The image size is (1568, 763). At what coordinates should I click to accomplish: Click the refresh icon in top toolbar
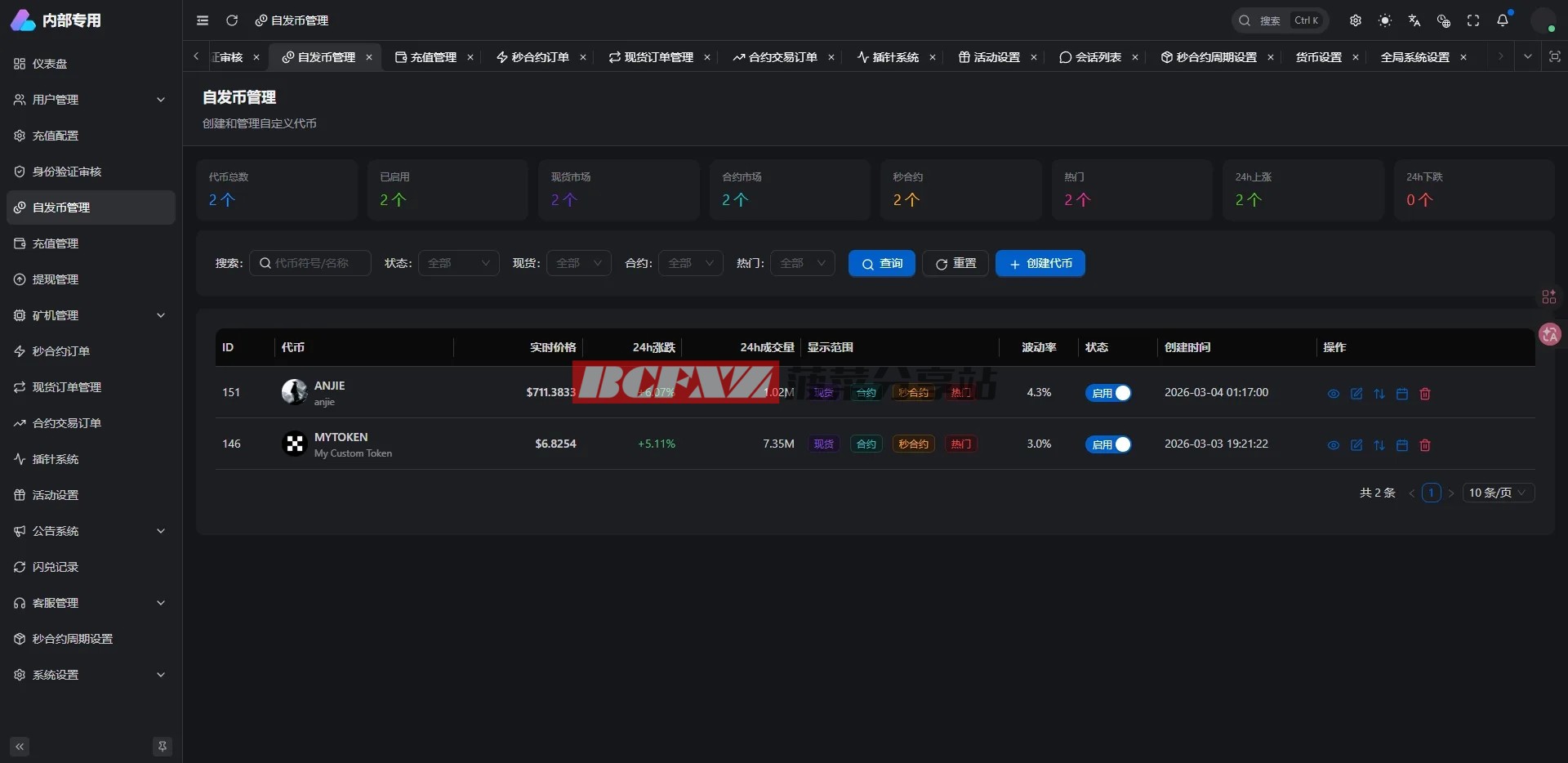(x=232, y=20)
